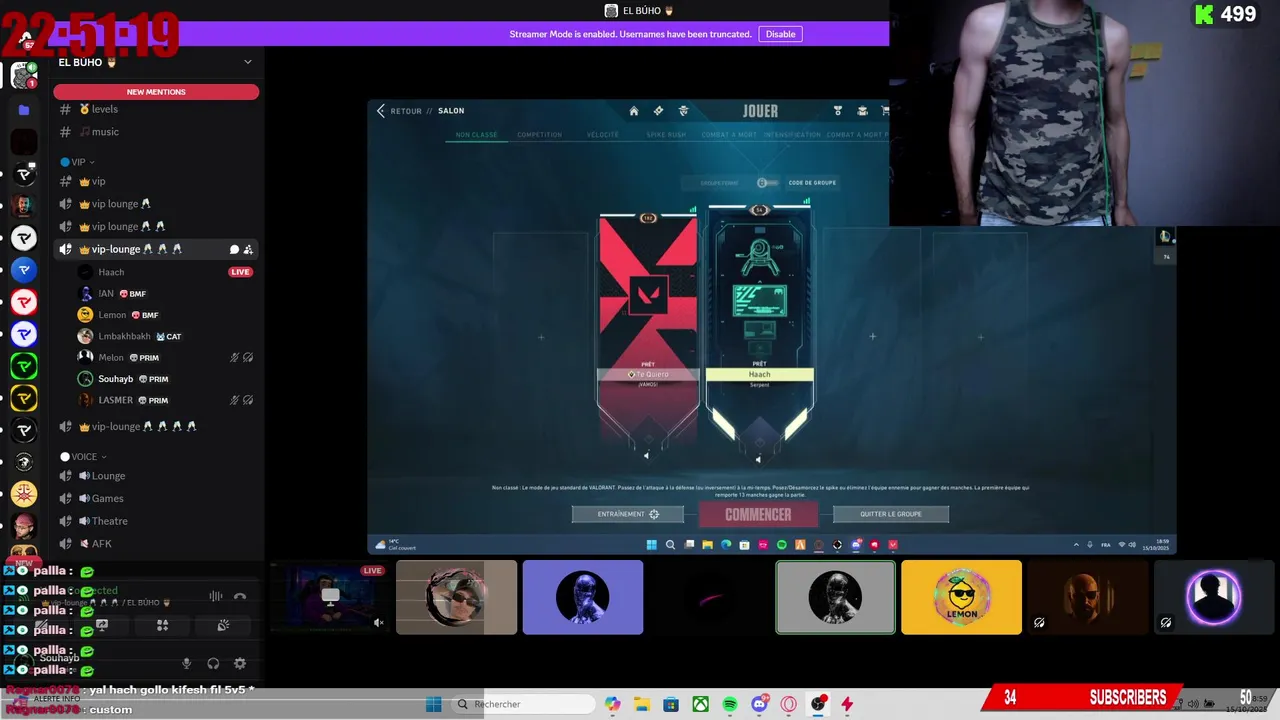Click the soundboard icon in voice panel
Image resolution: width=1280 pixels, height=720 pixels.
coord(223,625)
